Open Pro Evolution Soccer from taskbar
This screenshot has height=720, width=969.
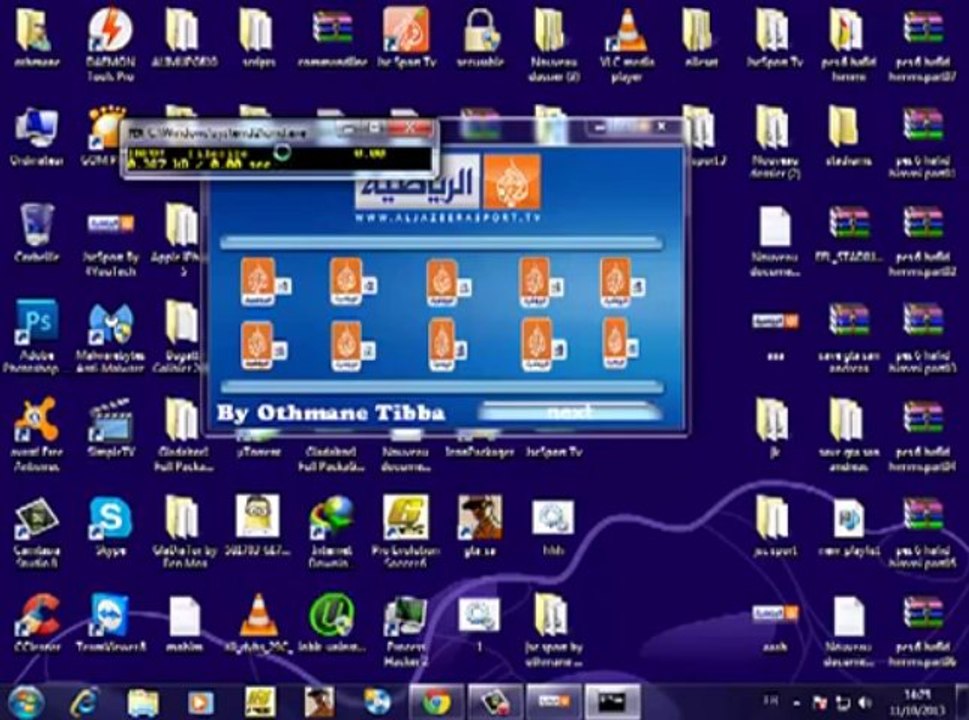pos(260,702)
